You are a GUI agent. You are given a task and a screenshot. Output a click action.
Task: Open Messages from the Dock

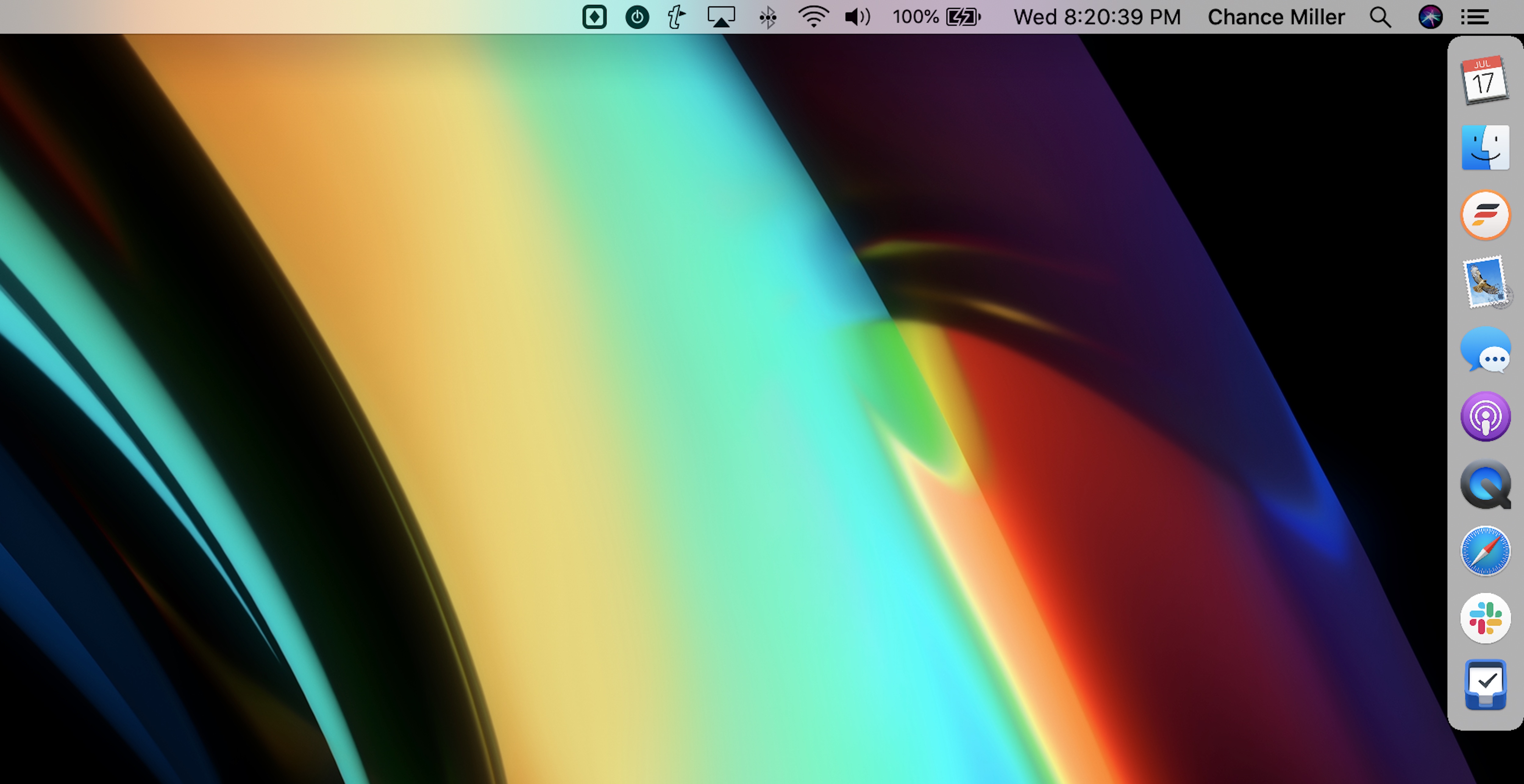(x=1485, y=349)
